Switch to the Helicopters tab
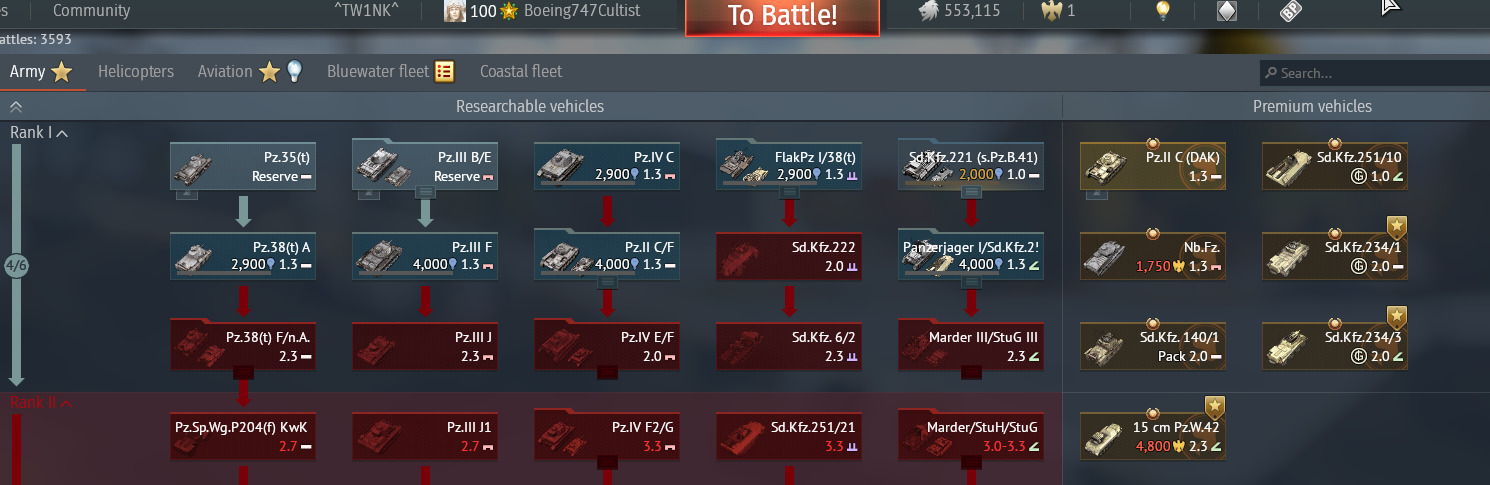Image resolution: width=1490 pixels, height=485 pixels. (x=136, y=71)
